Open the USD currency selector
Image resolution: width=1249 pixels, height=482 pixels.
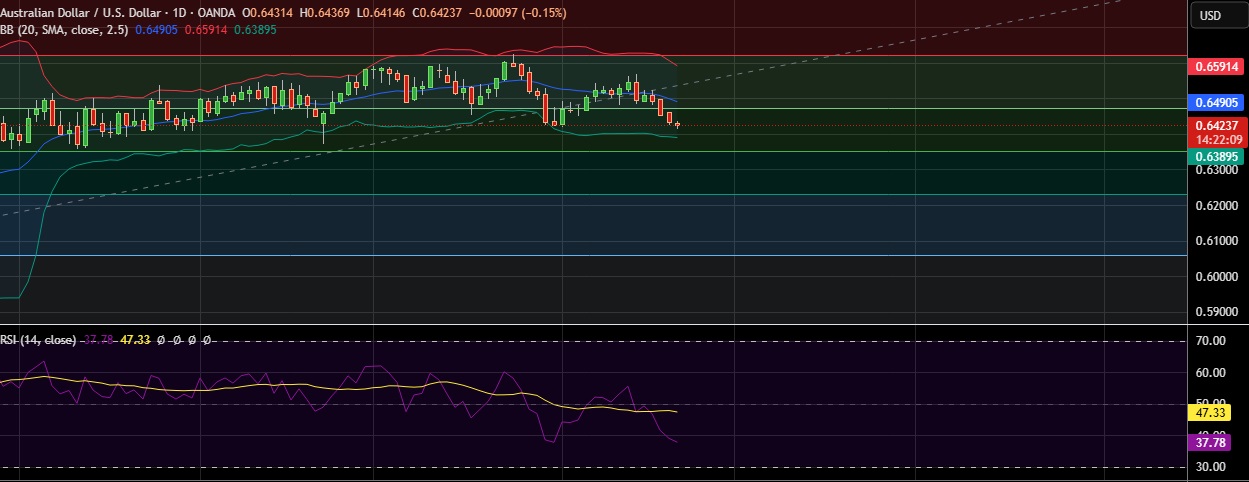[x=1211, y=15]
